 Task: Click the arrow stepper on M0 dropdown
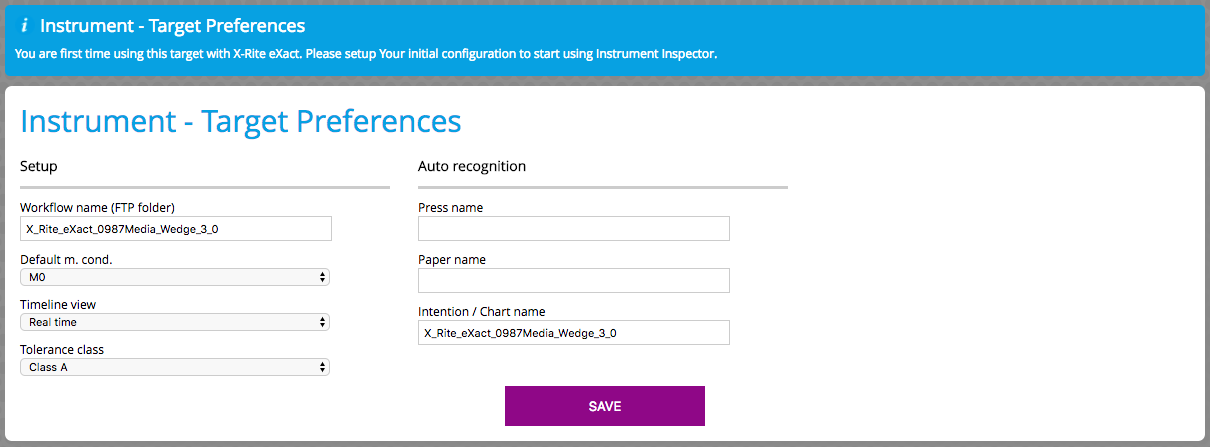pos(321,277)
